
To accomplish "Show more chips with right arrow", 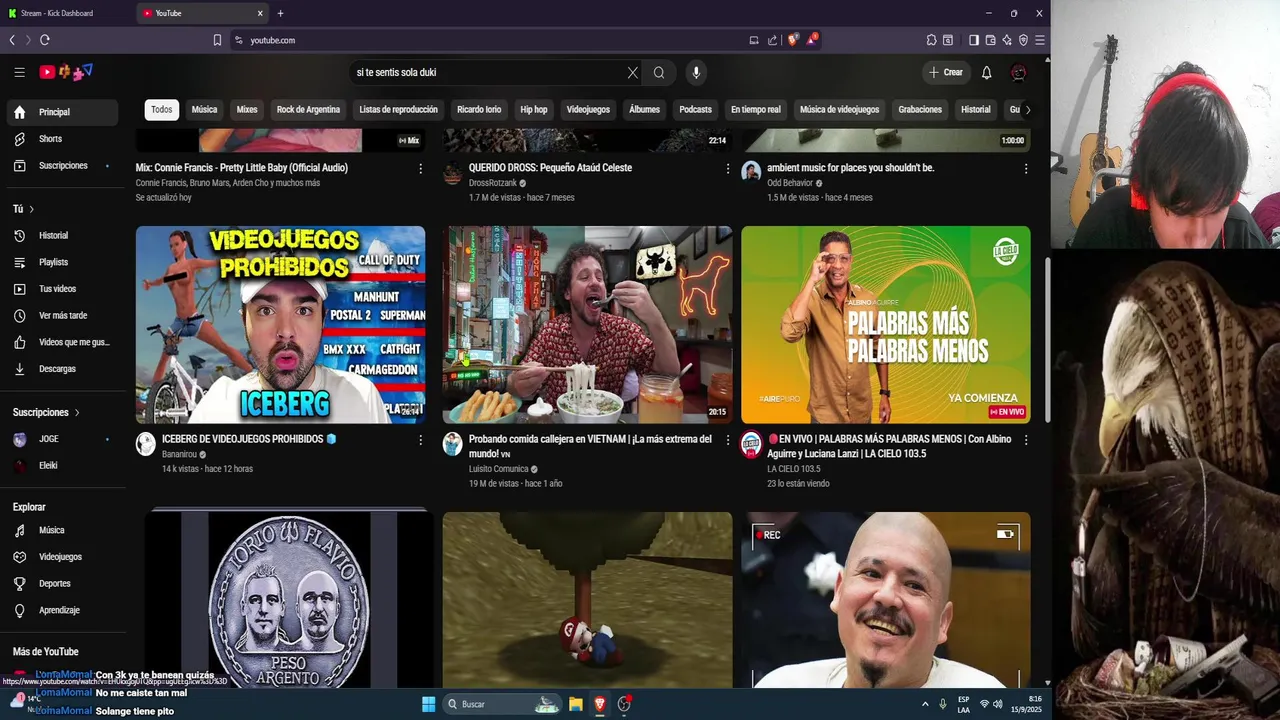I will tap(1027, 110).
